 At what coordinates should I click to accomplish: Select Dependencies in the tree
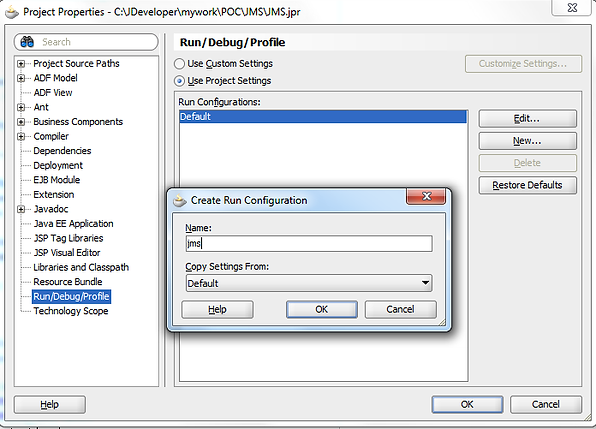click(62, 151)
